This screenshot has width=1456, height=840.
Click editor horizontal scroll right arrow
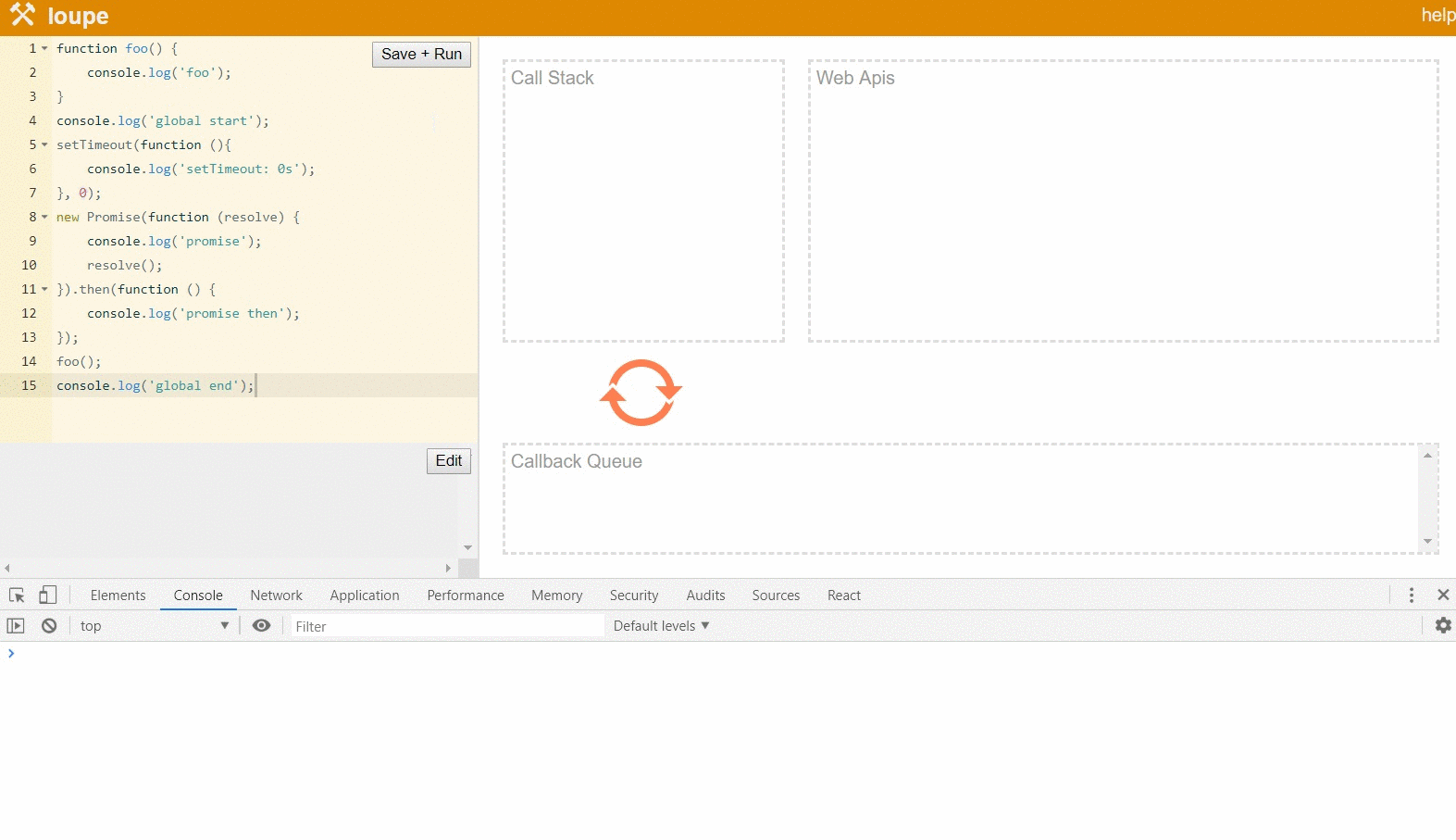pos(448,568)
